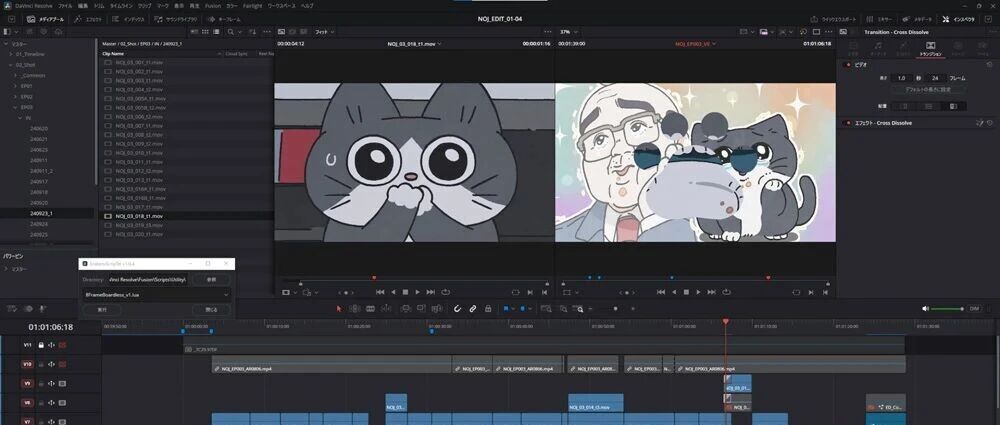
Task: Open script file dropdown in script dialog
Action: [x=156, y=295]
